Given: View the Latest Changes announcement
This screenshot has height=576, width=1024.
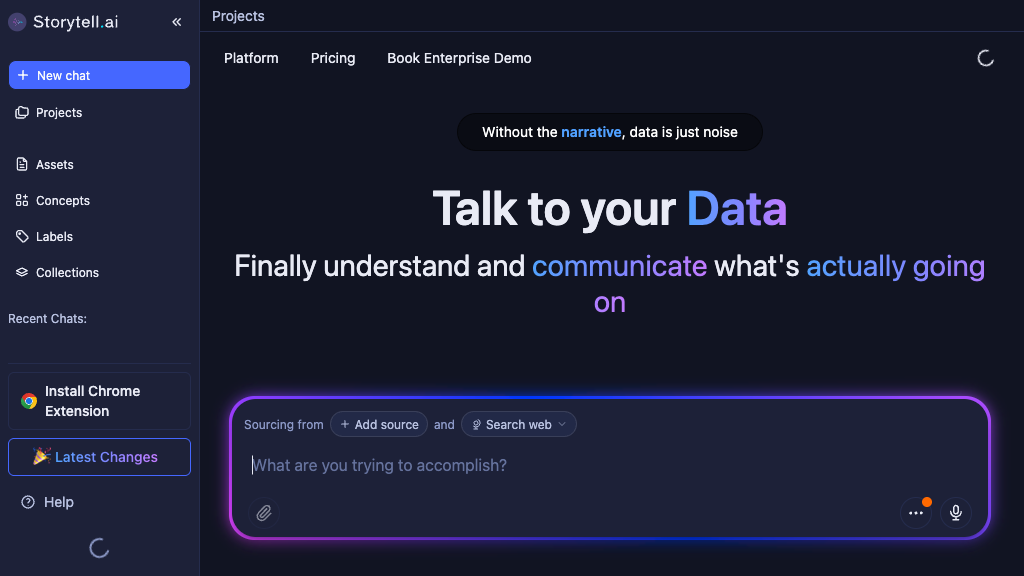Looking at the screenshot, I should pos(99,457).
